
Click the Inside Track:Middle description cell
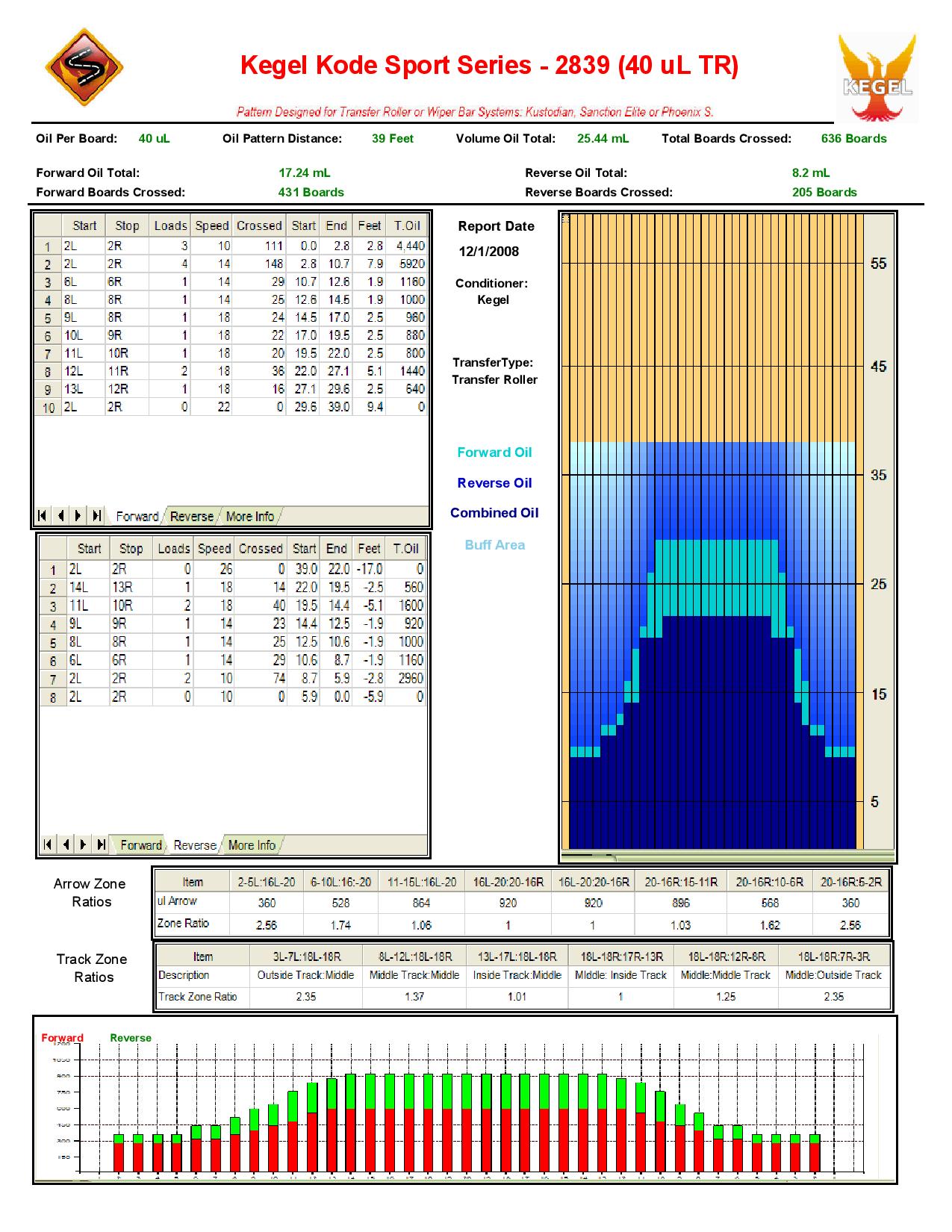[x=517, y=975]
